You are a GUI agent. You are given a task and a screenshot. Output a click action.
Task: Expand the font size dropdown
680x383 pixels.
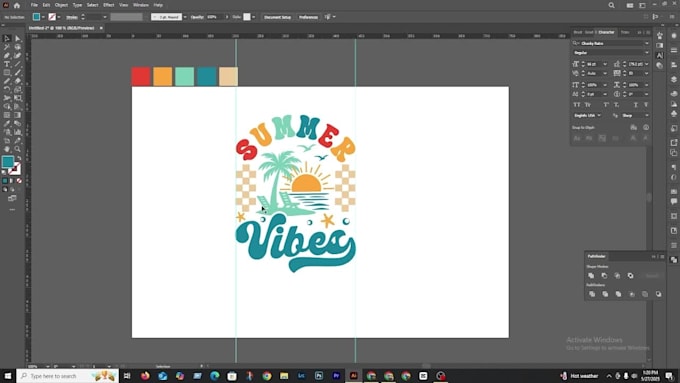point(605,64)
